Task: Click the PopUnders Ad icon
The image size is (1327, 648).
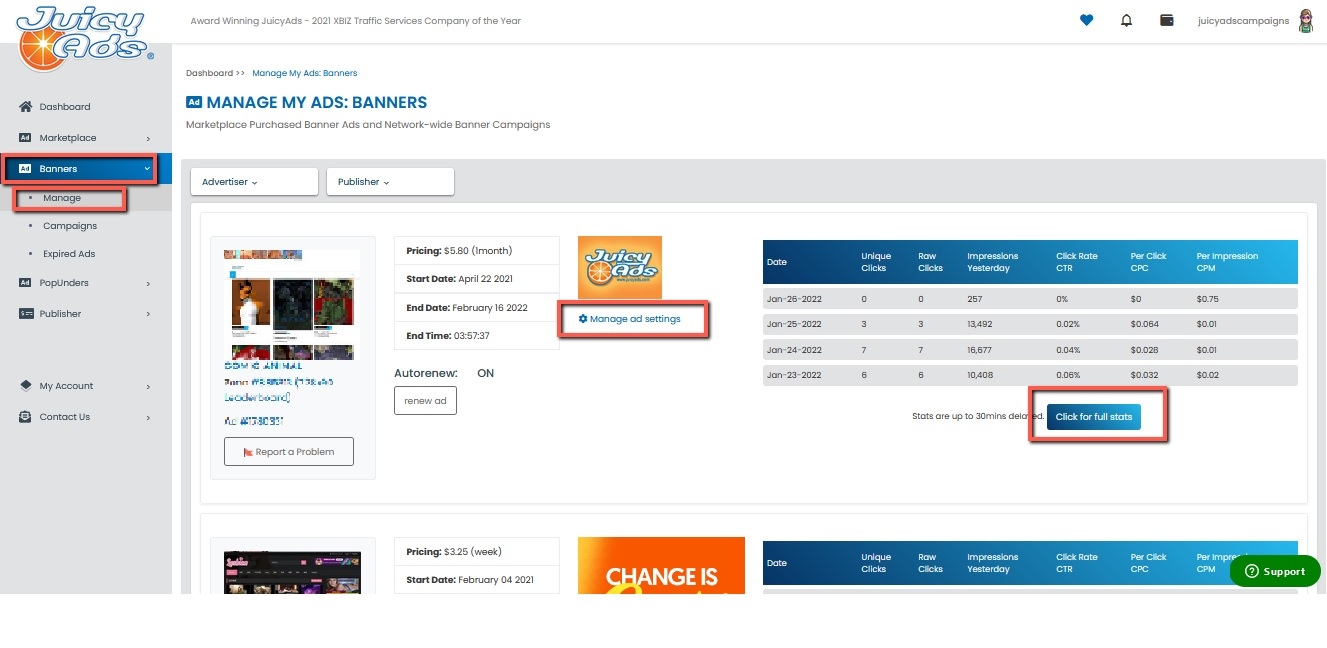Action: (26, 282)
